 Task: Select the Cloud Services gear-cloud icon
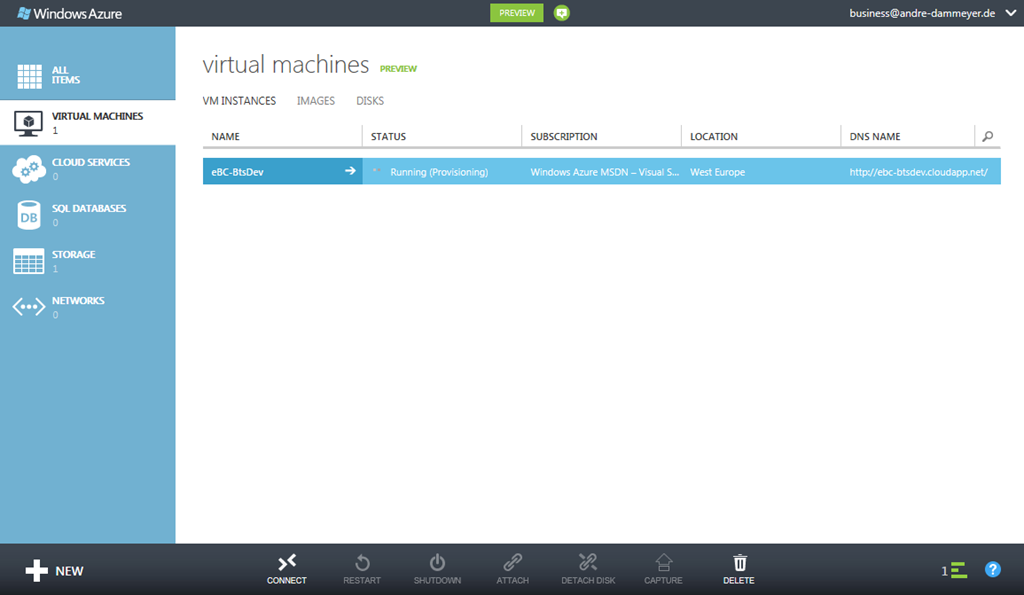(x=29, y=169)
